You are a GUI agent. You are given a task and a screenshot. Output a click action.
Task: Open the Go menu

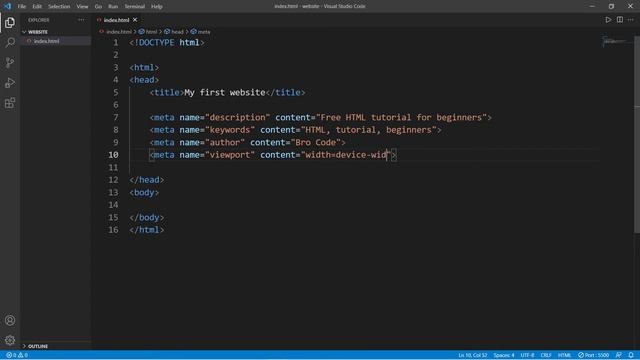pyautogui.click(x=98, y=7)
